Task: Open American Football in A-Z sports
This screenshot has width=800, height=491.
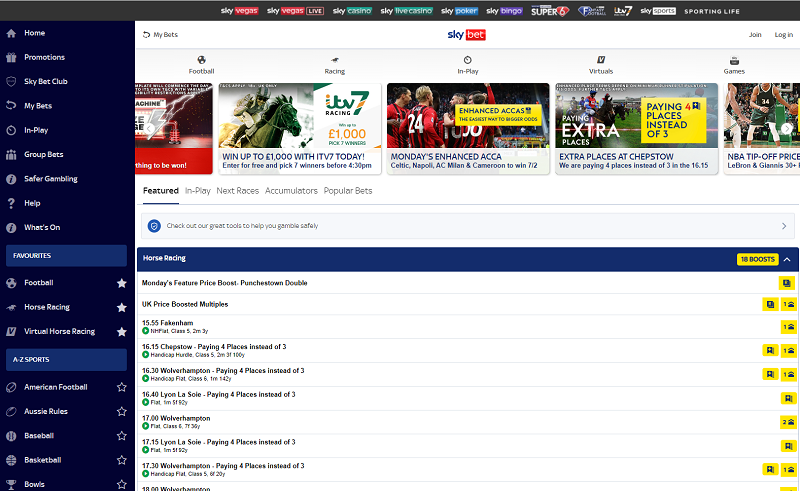Action: point(56,387)
